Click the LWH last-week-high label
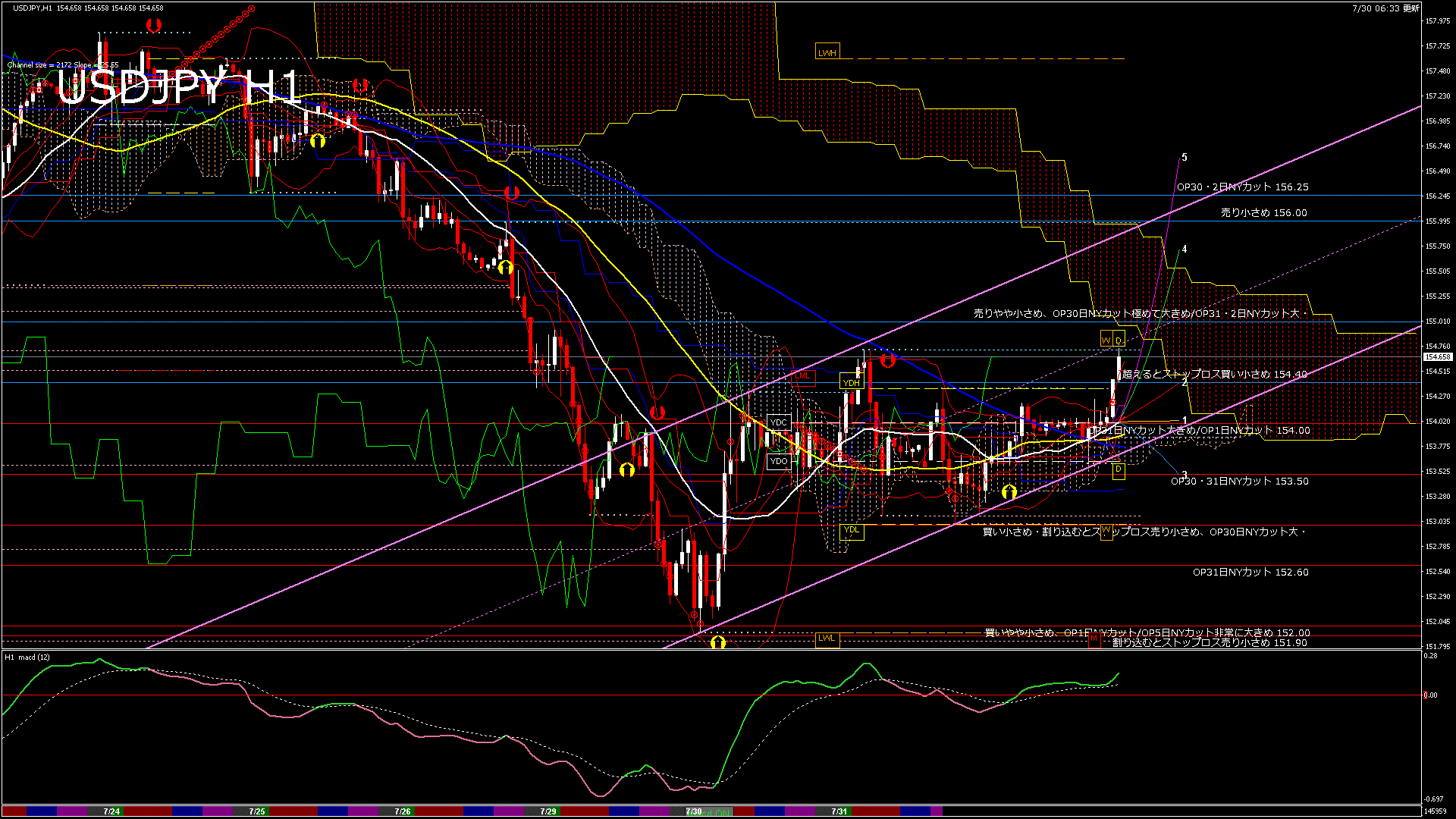Screen dimensions: 1456x819 (827, 52)
